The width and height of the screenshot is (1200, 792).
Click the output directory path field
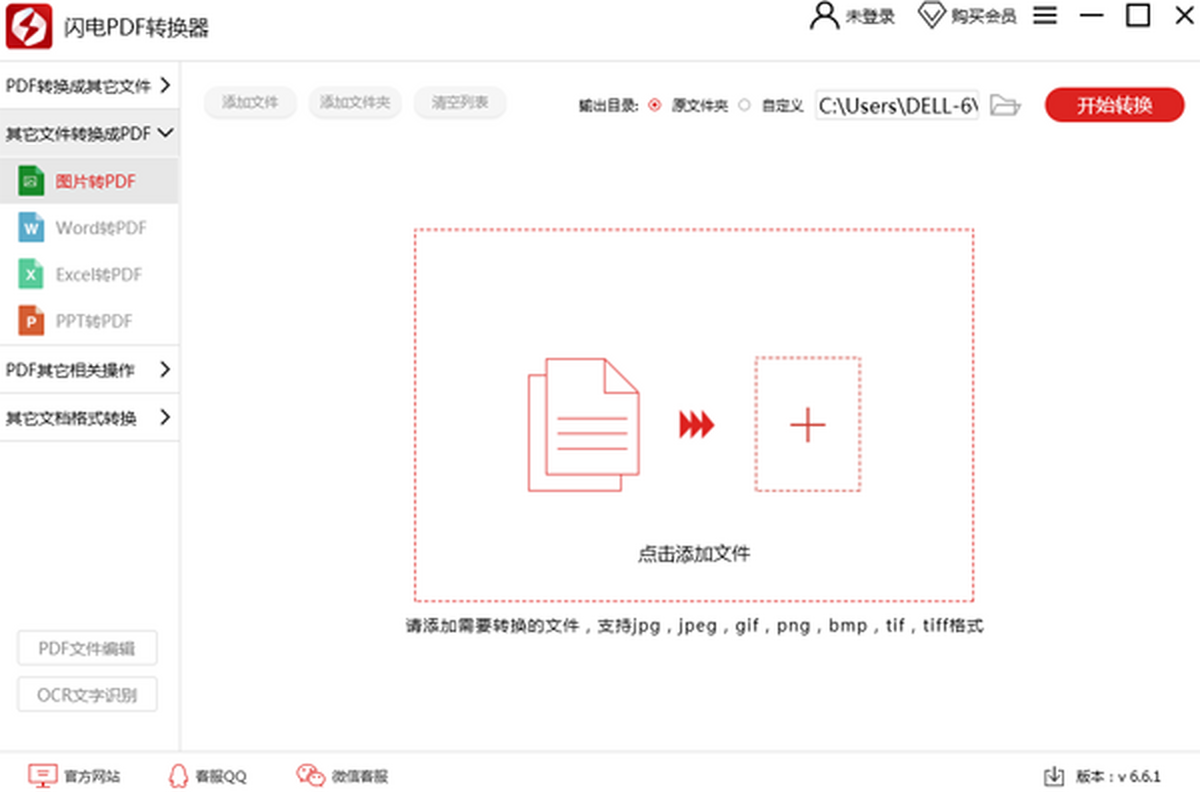click(896, 105)
